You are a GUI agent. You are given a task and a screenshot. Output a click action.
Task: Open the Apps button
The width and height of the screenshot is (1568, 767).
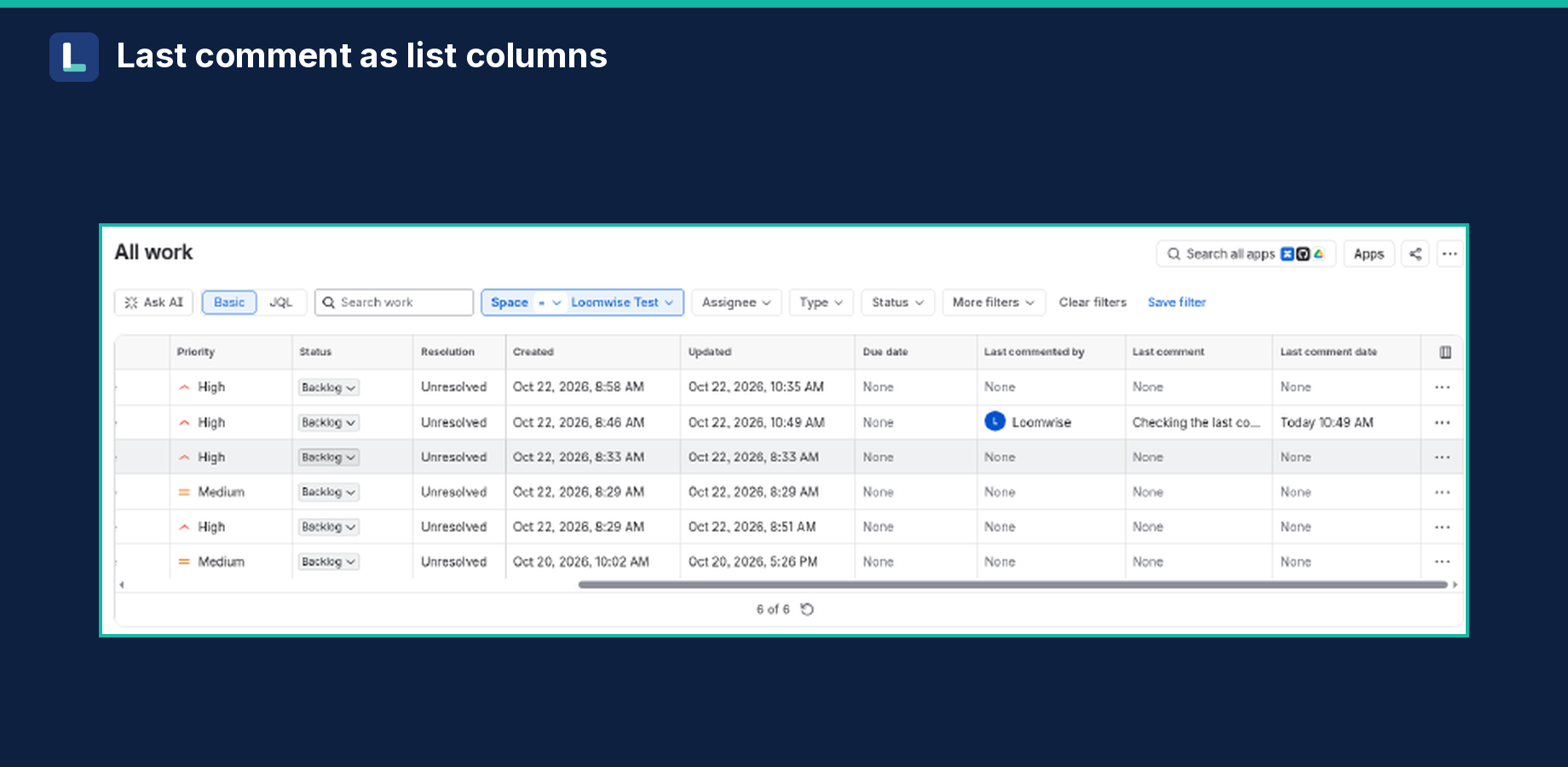click(1369, 254)
